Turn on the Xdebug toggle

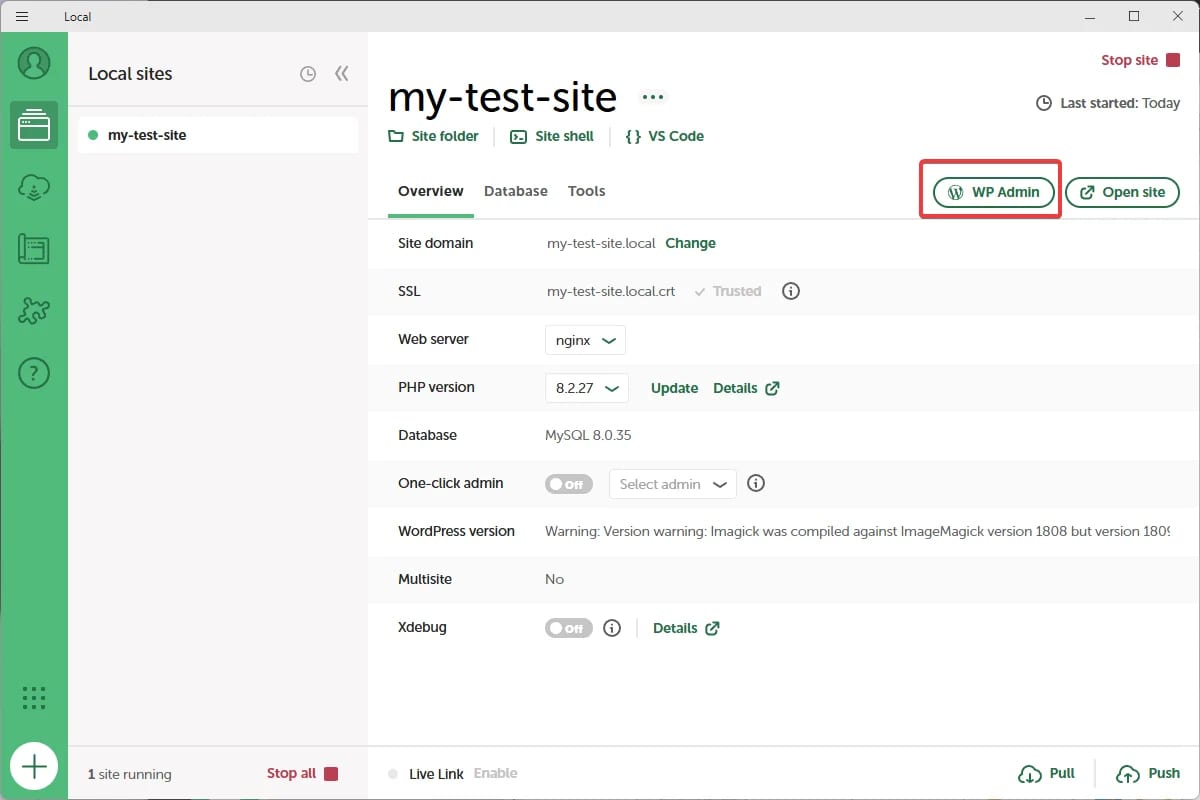click(x=568, y=628)
